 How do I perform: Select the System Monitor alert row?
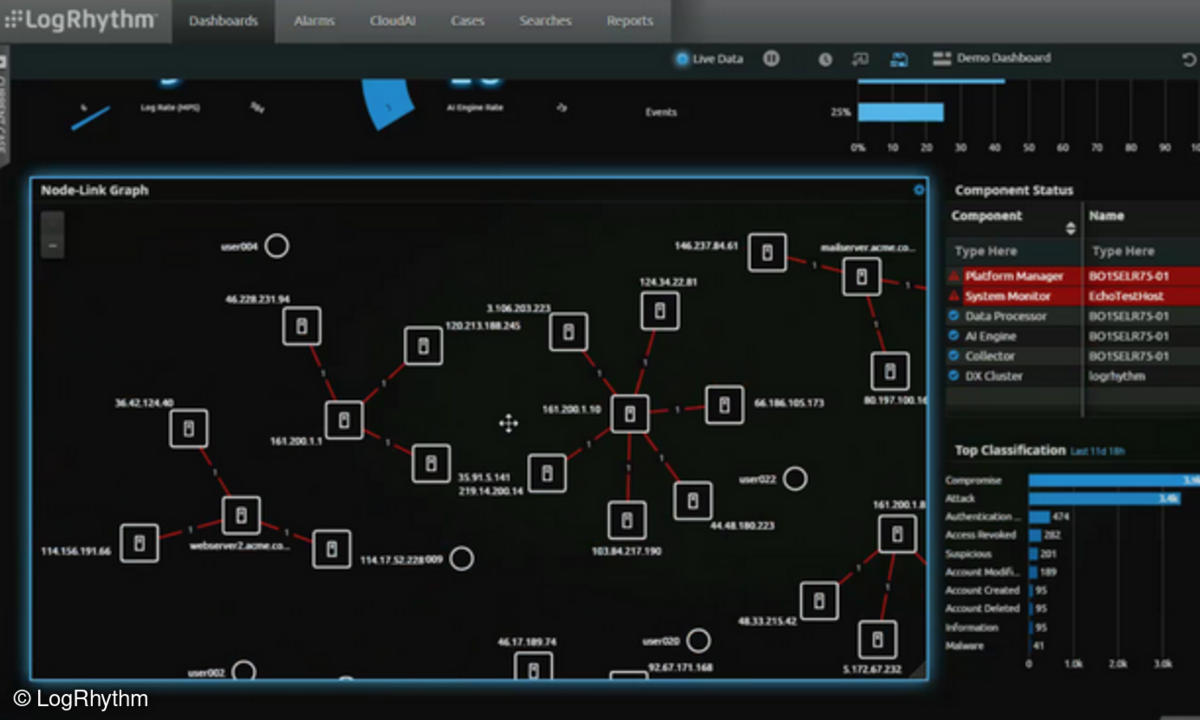click(x=1073, y=296)
